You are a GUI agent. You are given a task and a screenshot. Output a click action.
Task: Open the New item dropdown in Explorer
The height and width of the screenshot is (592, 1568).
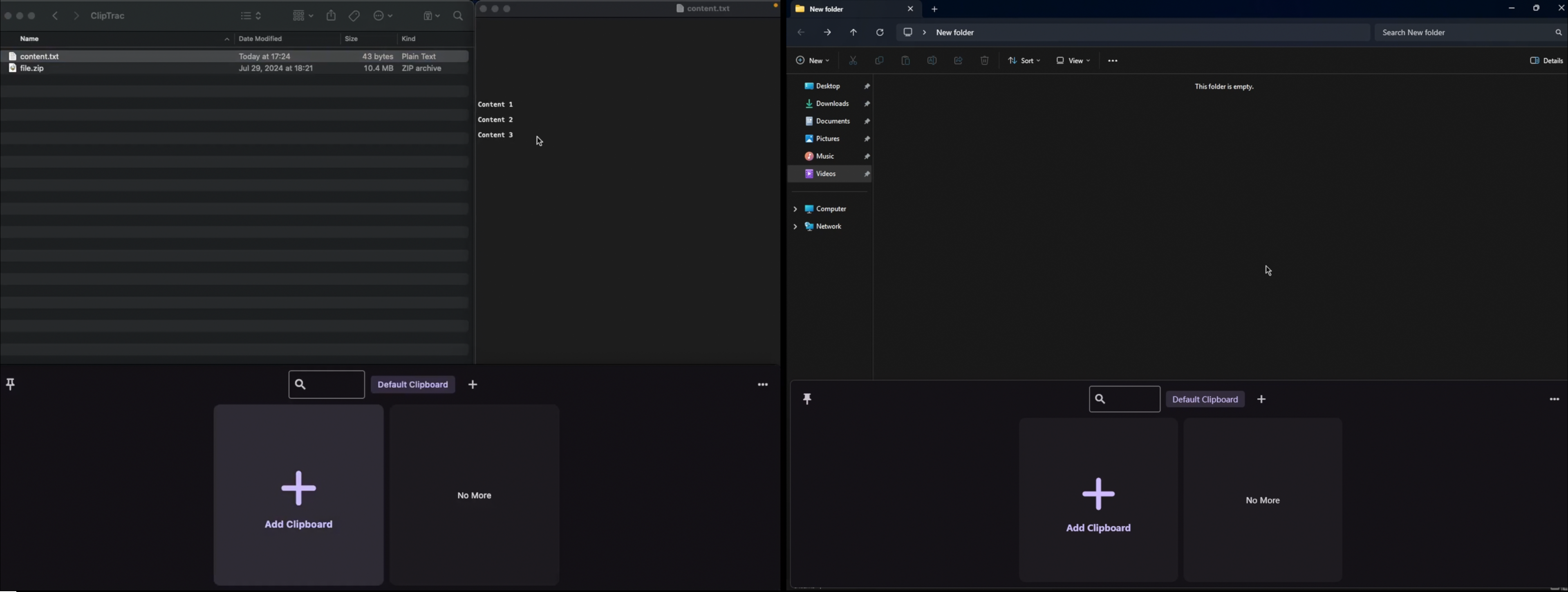(x=813, y=61)
